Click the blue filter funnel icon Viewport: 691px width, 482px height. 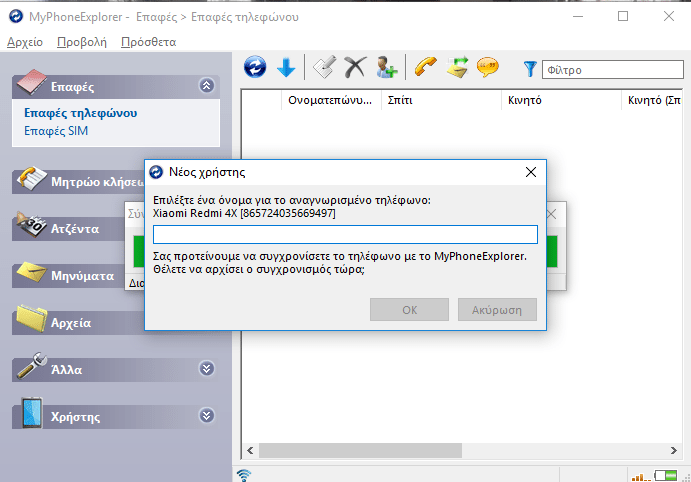click(530, 69)
